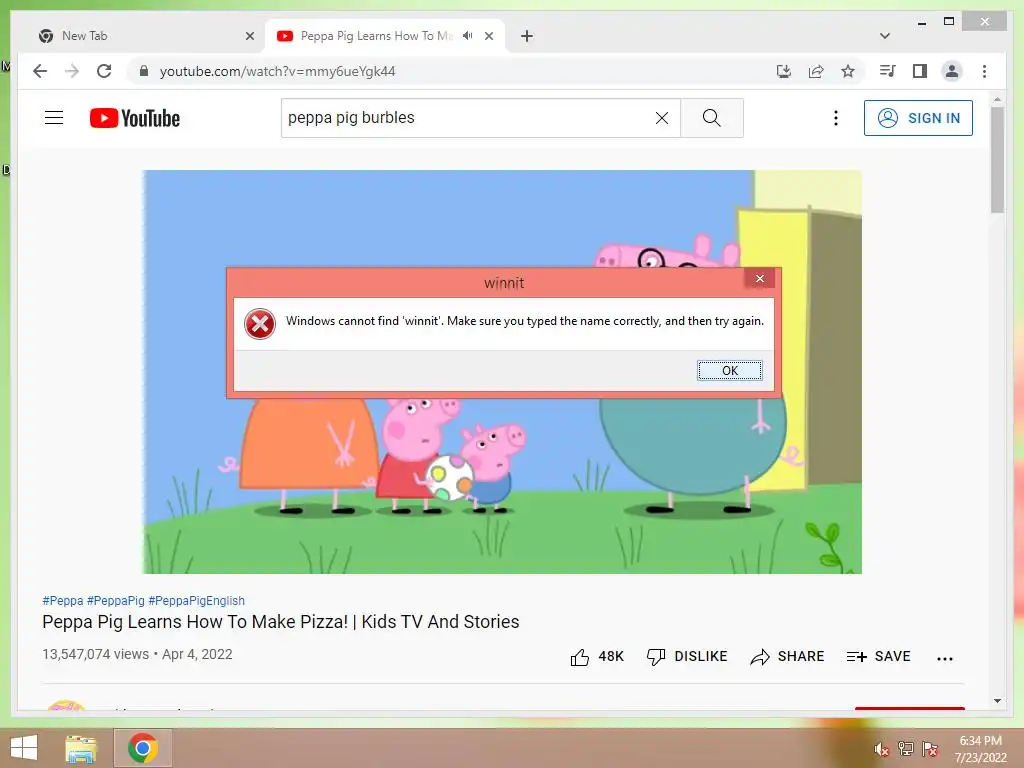
Task: Open YouTube settings three-dot menu
Action: pyautogui.click(x=835, y=118)
